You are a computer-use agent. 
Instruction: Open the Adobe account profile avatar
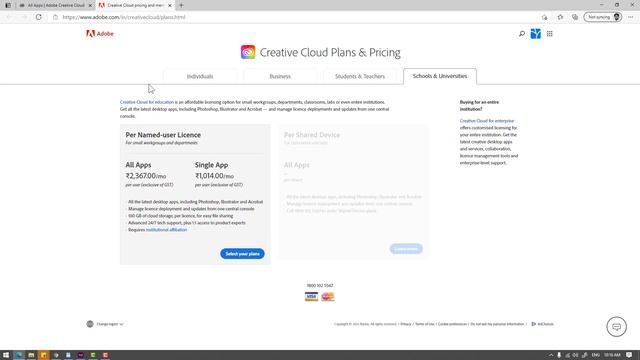pos(536,34)
